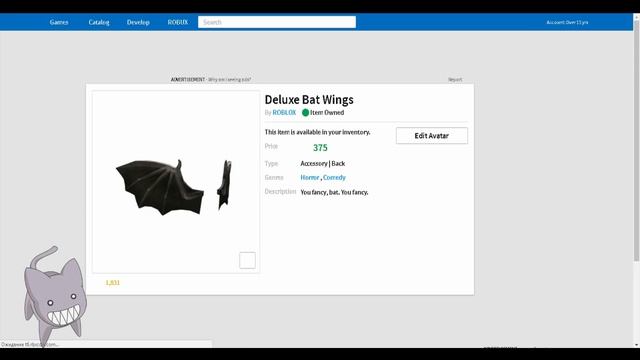640x360 pixels.
Task: Click 'This item is available in your inventory.'
Action: coord(317,132)
